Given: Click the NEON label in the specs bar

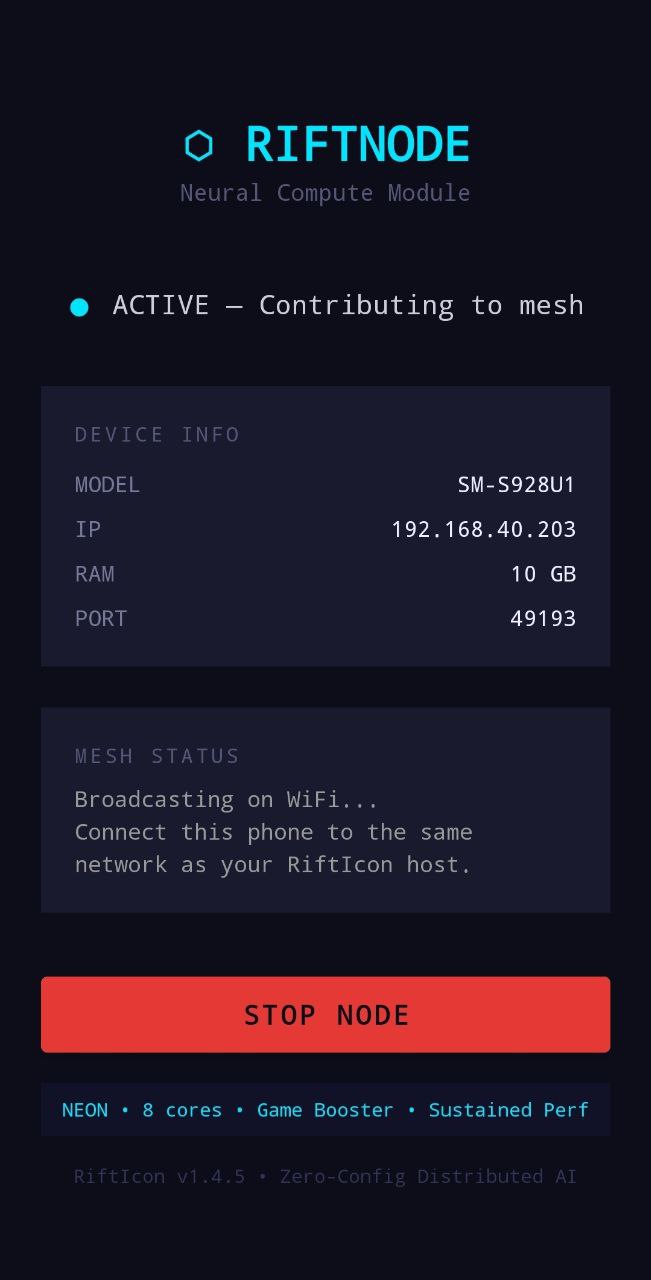Looking at the screenshot, I should pyautogui.click(x=84, y=1110).
